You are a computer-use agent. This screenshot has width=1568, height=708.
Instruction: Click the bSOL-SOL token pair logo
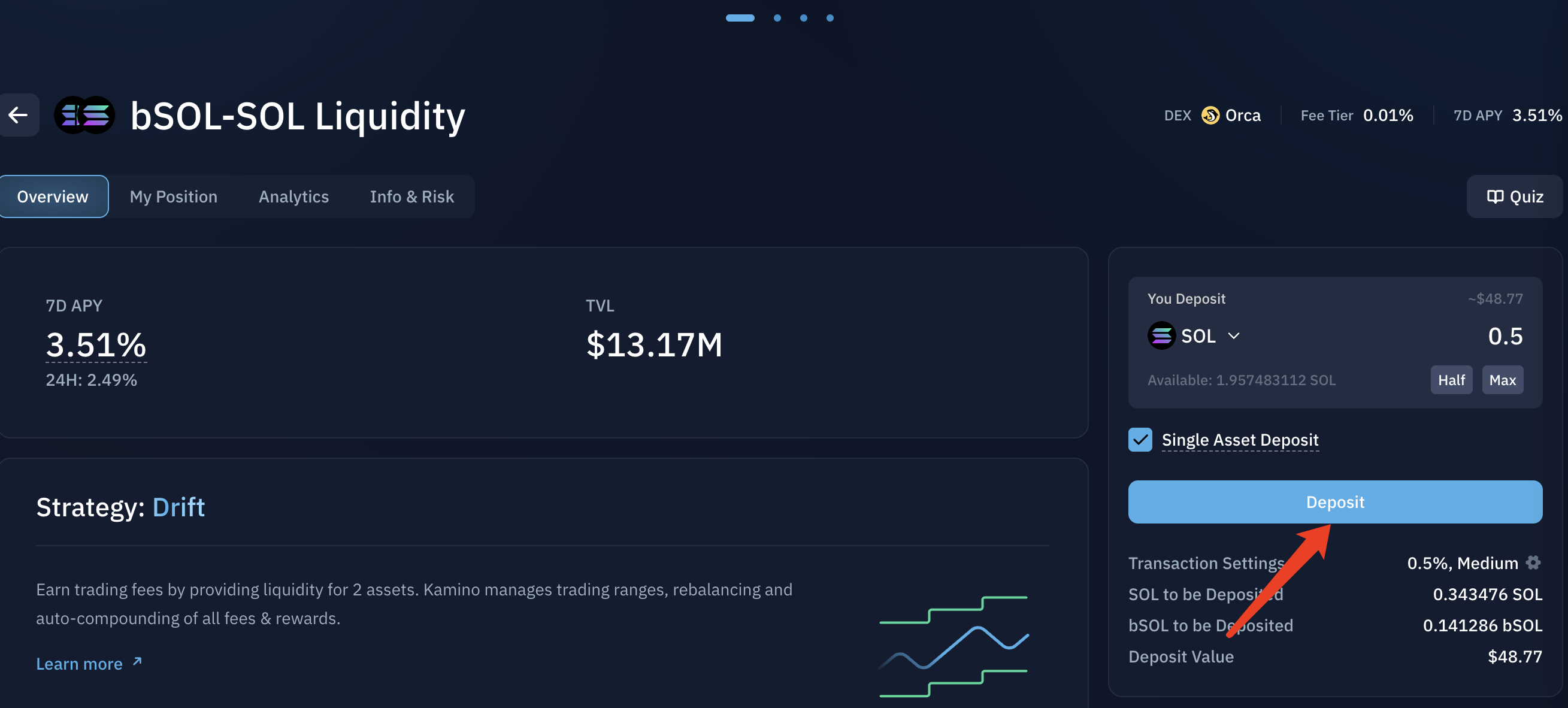click(84, 115)
